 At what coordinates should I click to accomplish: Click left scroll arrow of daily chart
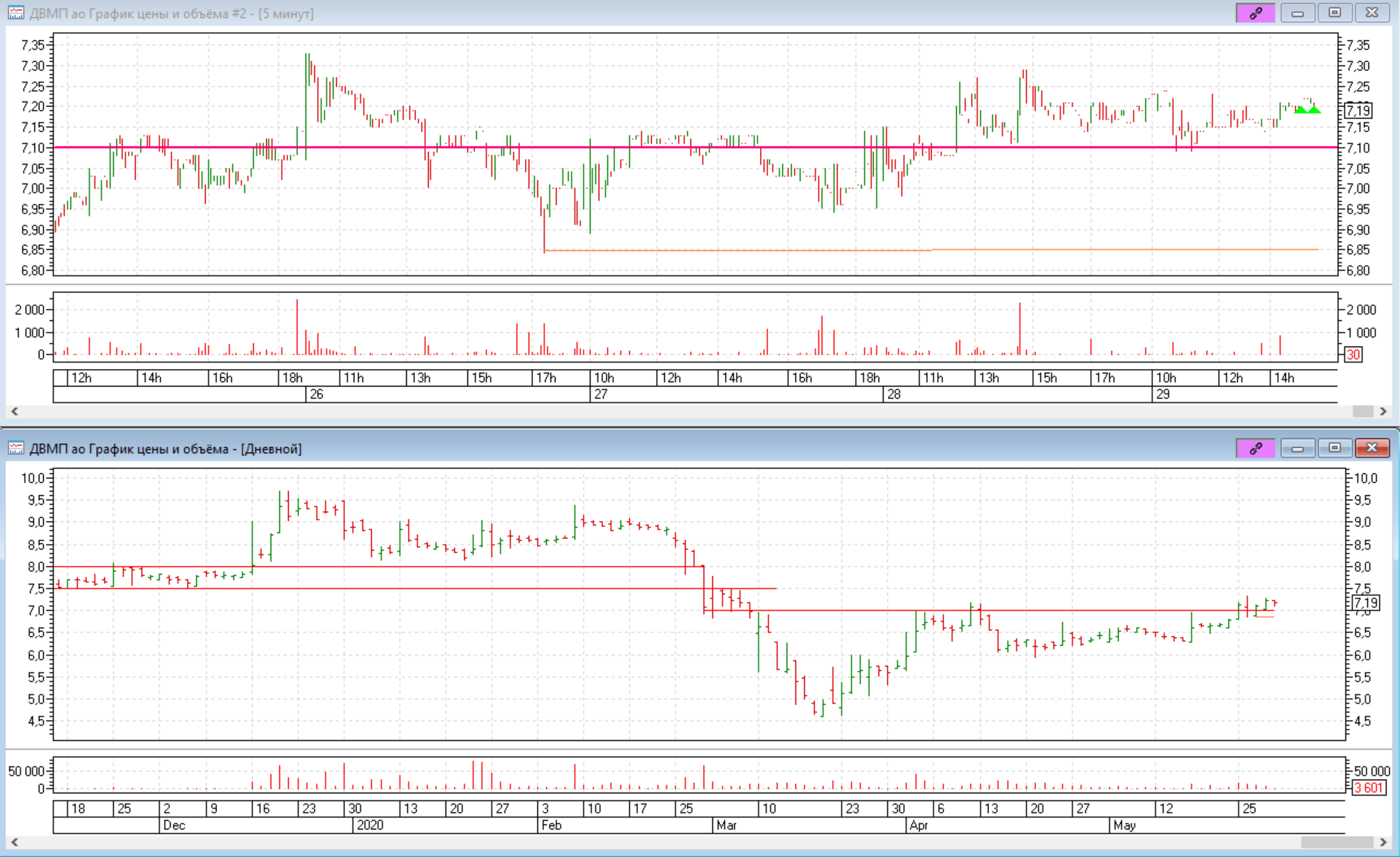tap(15, 842)
